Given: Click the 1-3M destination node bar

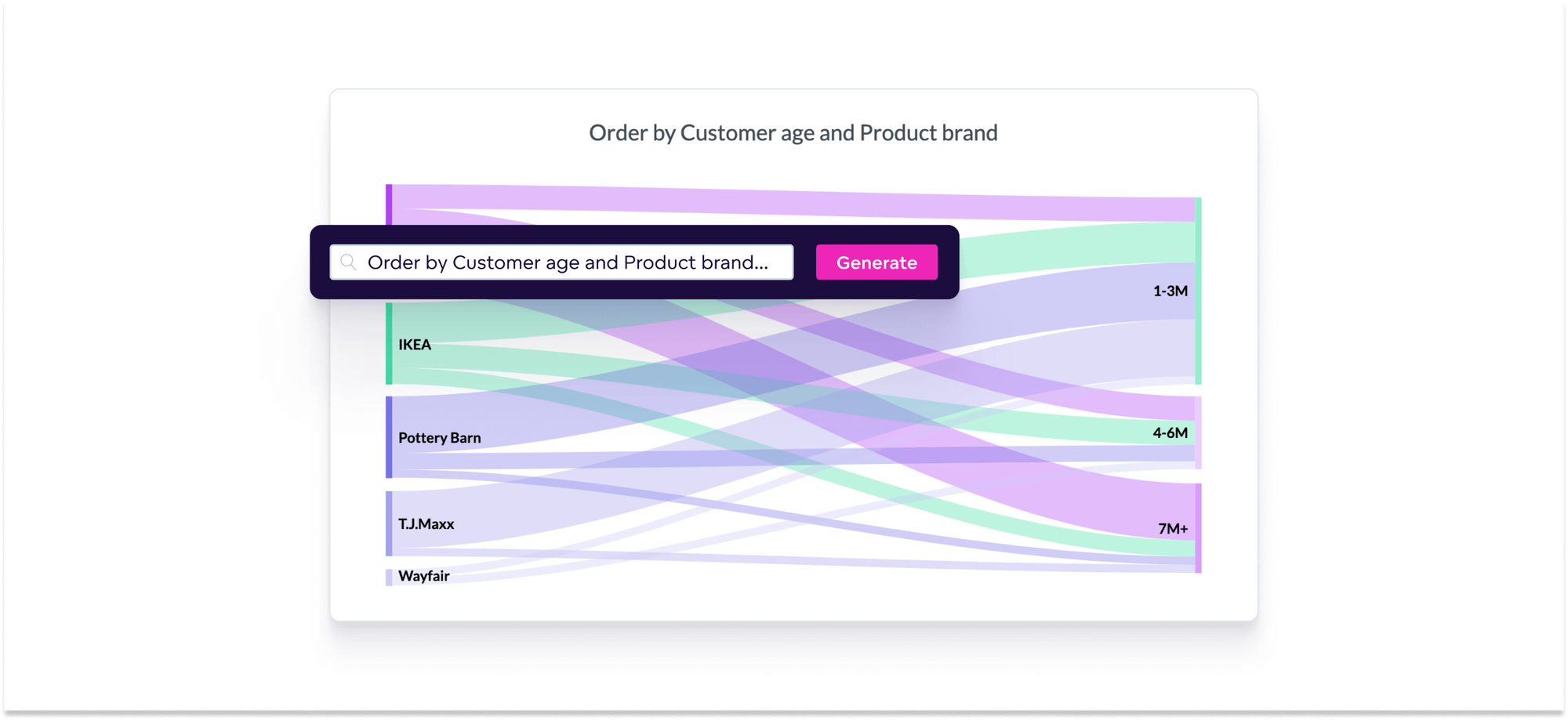Looking at the screenshot, I should (1198, 290).
